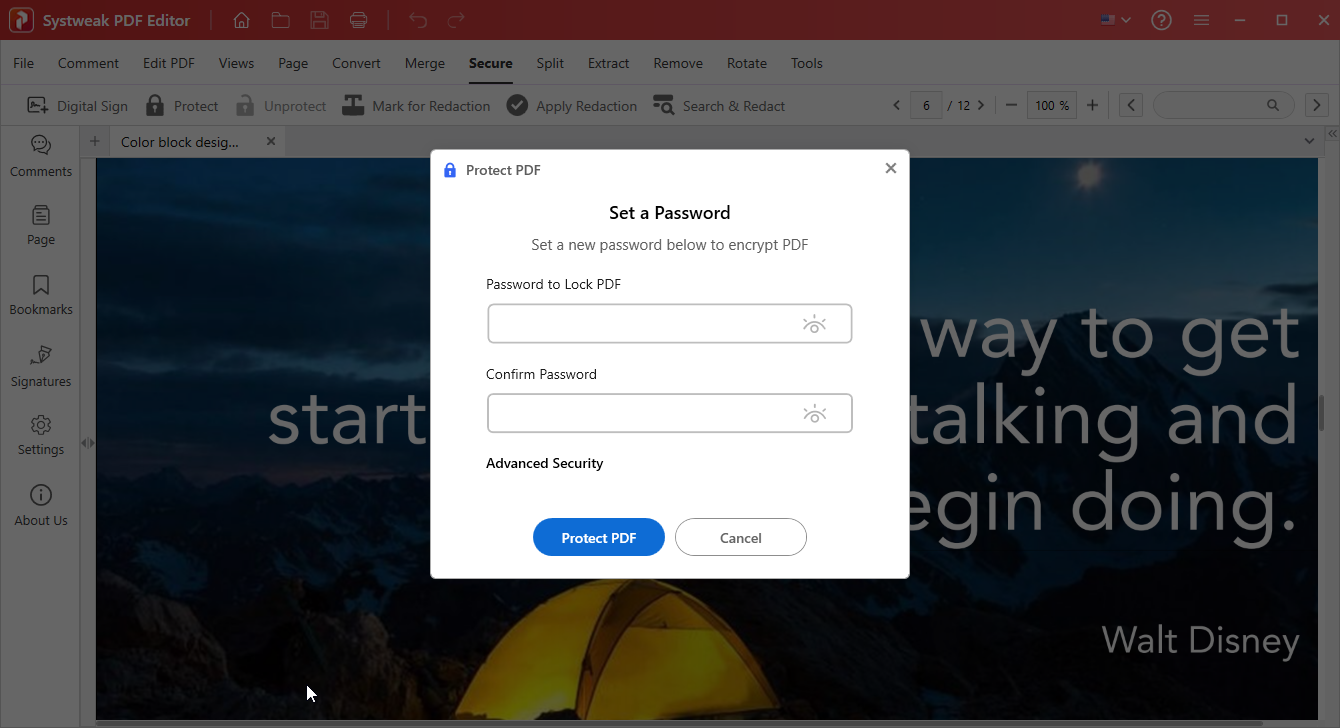Screen dimensions: 1340x728
Task: Expand the Advanced Security section
Action: pos(544,463)
